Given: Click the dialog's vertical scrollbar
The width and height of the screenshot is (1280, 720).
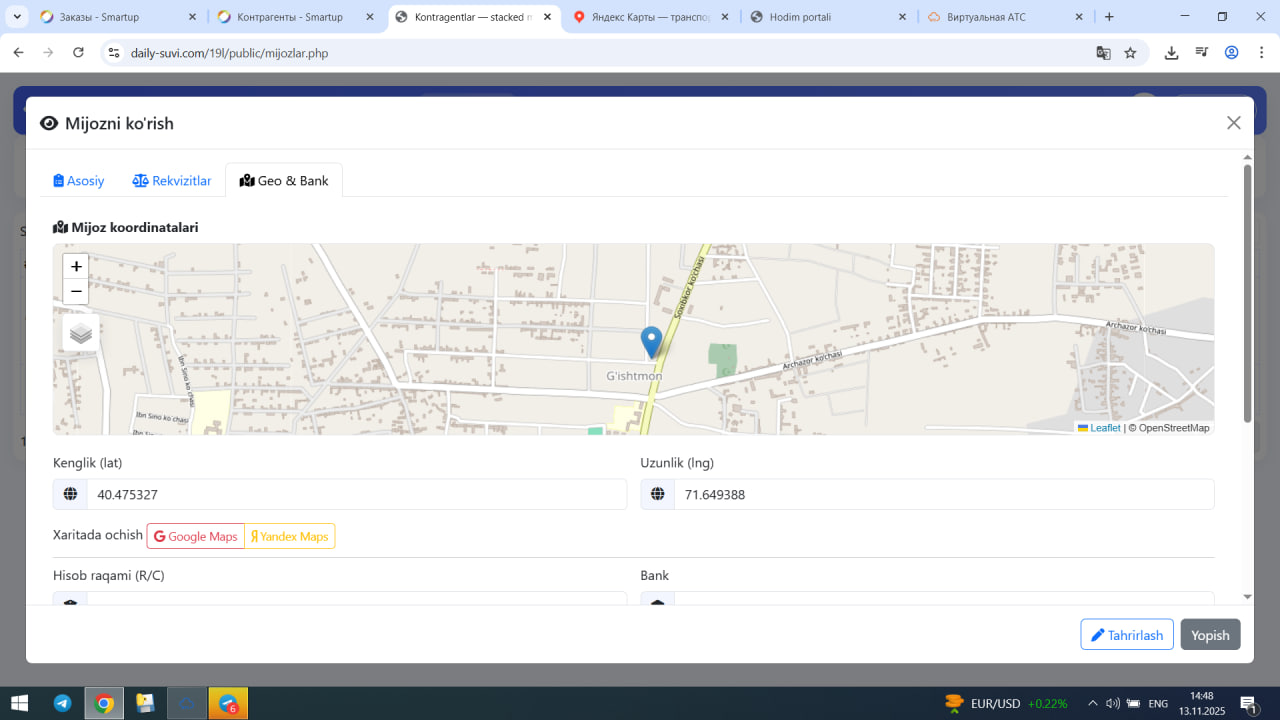Looking at the screenshot, I should 1247,292.
